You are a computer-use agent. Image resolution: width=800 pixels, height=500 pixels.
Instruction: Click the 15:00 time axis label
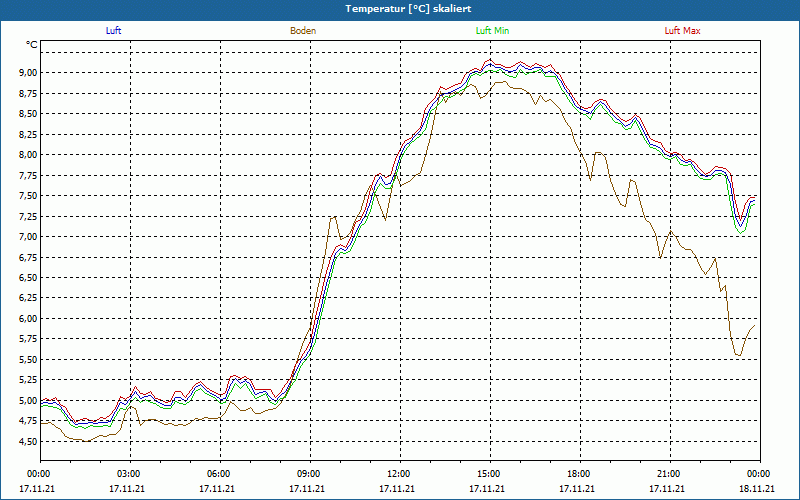click(x=490, y=474)
